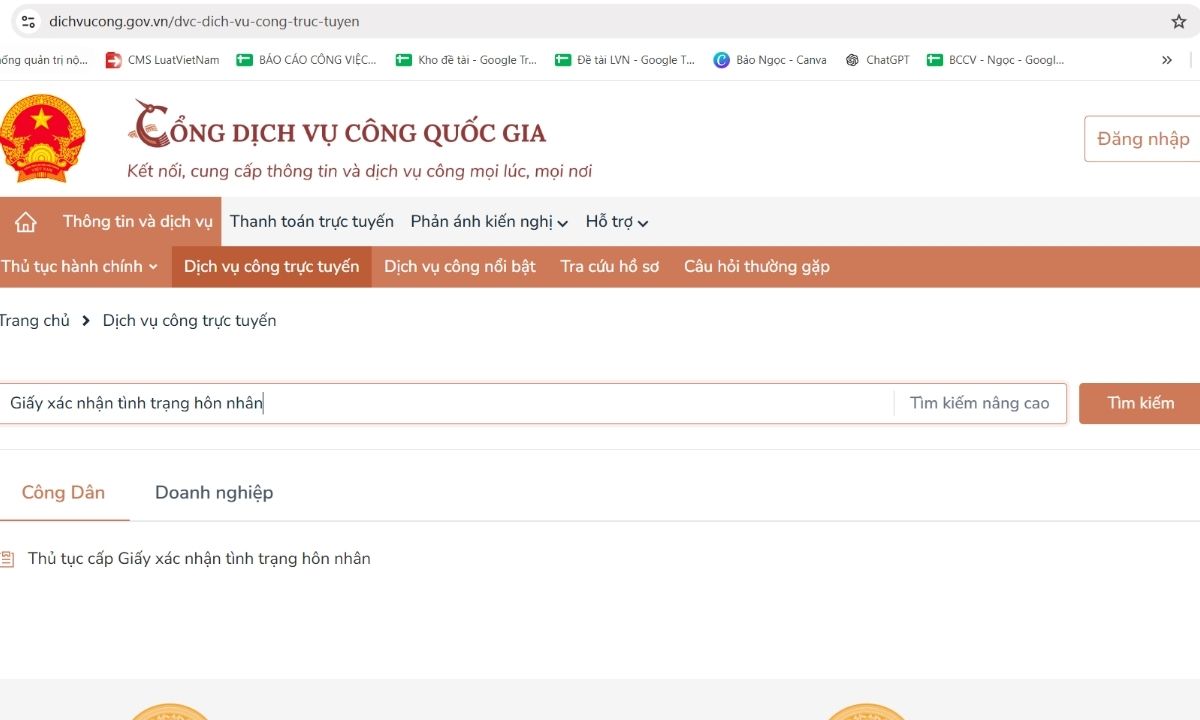Screen dimensions: 1200x720
Task: Bookmark page with the star icon
Action: (1179, 21)
